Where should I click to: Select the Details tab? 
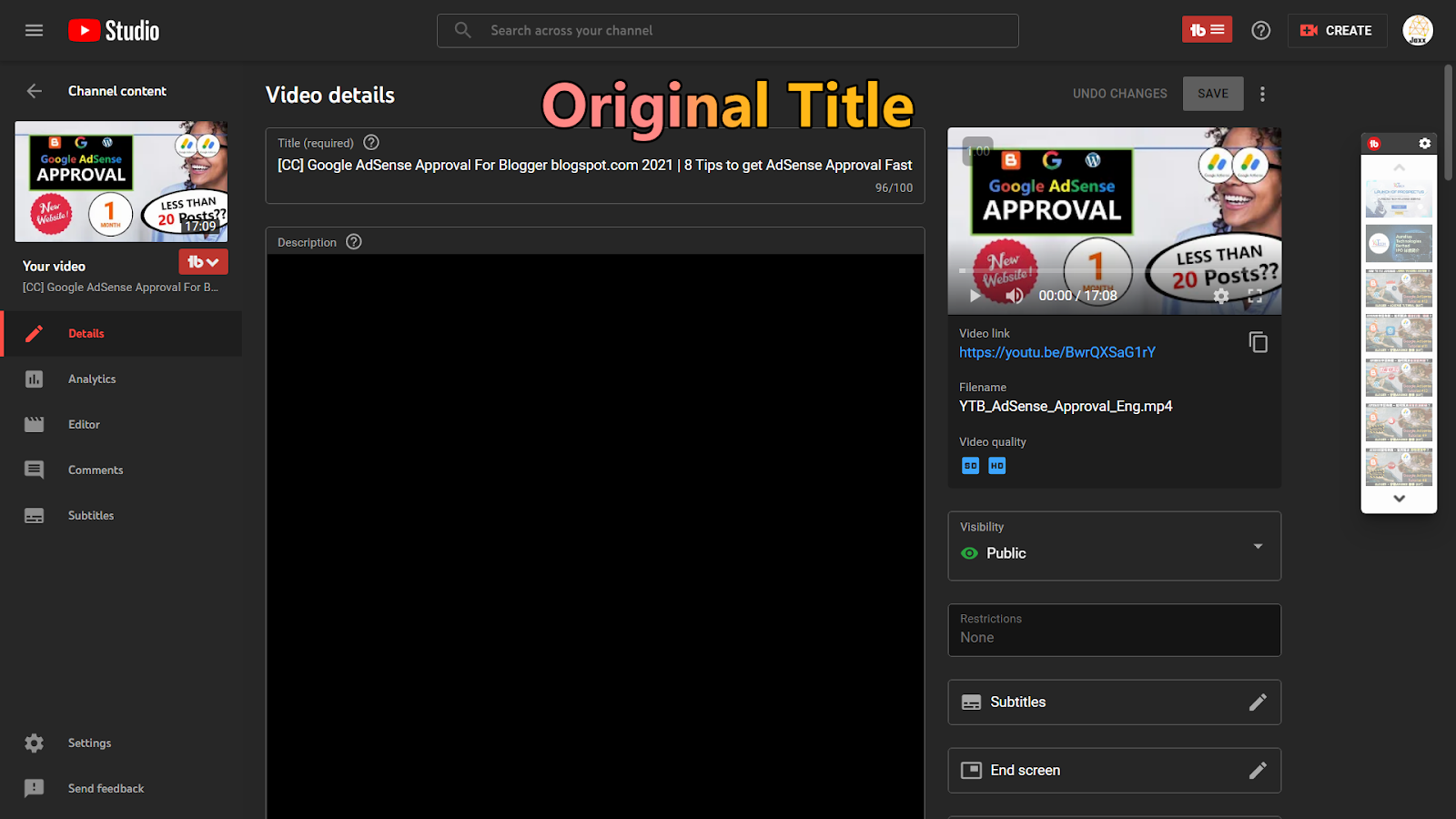coord(122,334)
